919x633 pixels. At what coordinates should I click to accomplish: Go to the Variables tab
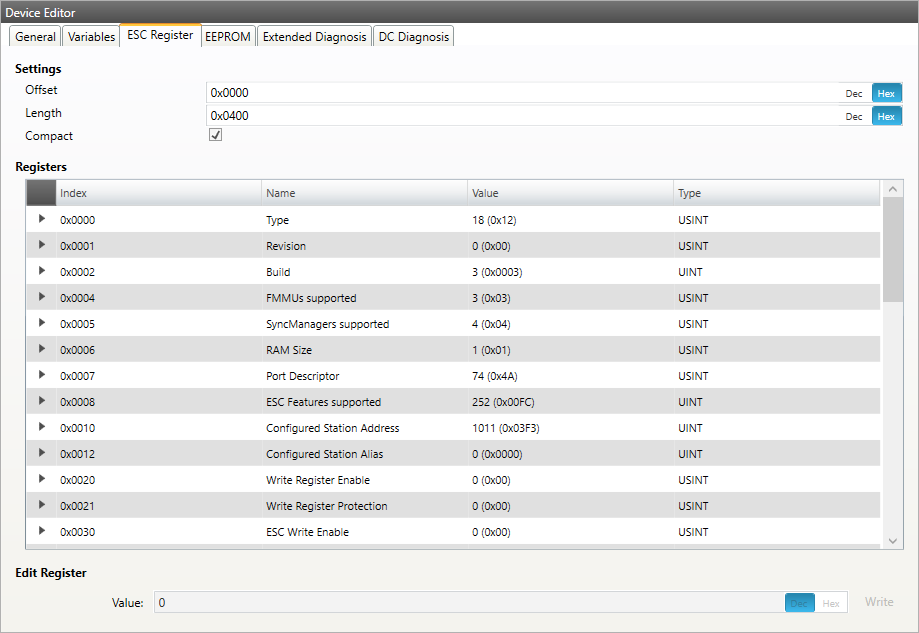[91, 36]
